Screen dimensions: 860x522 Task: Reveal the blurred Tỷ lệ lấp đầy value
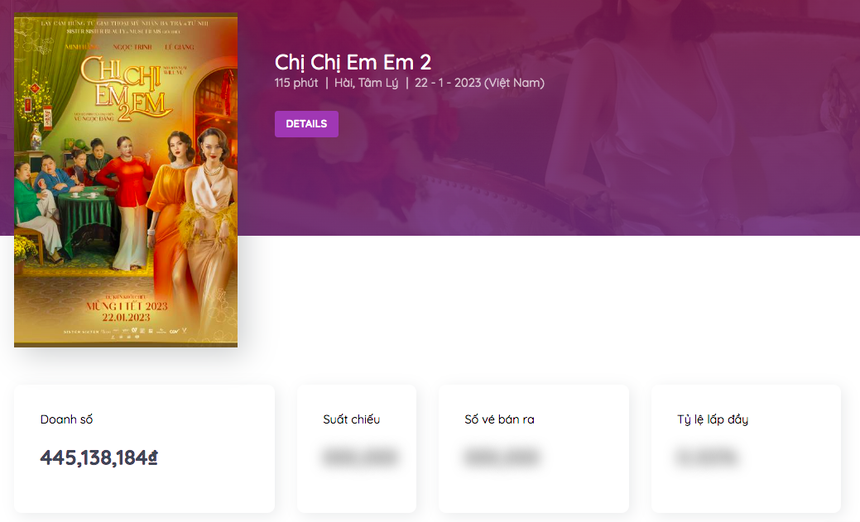pos(706,457)
